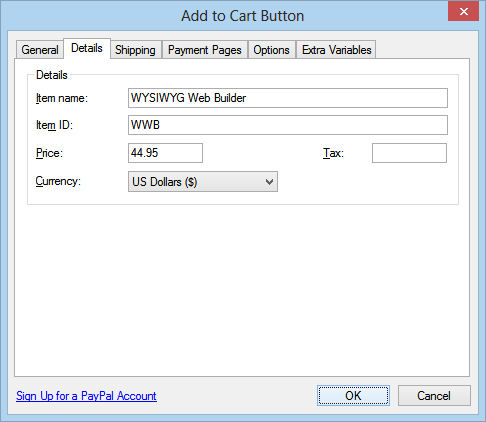
Task: Switch to Extra Variables tab
Action: coord(336,50)
